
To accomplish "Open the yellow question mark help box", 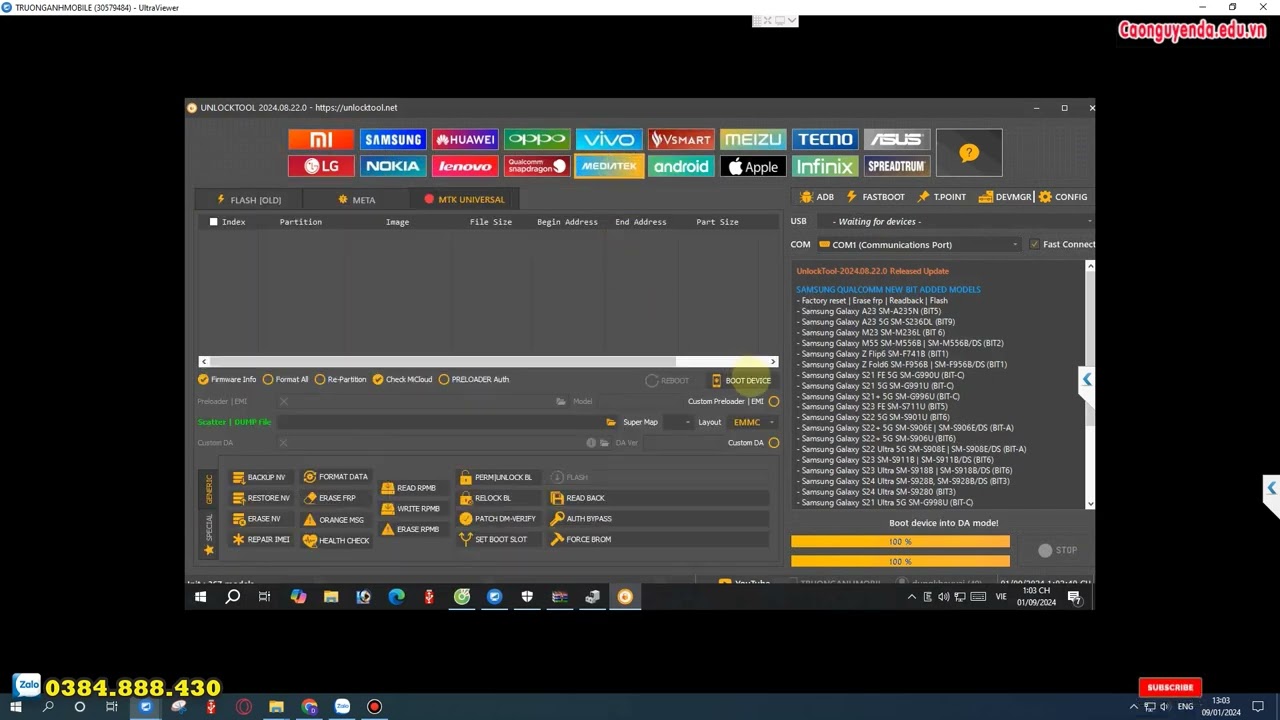I will point(969,153).
